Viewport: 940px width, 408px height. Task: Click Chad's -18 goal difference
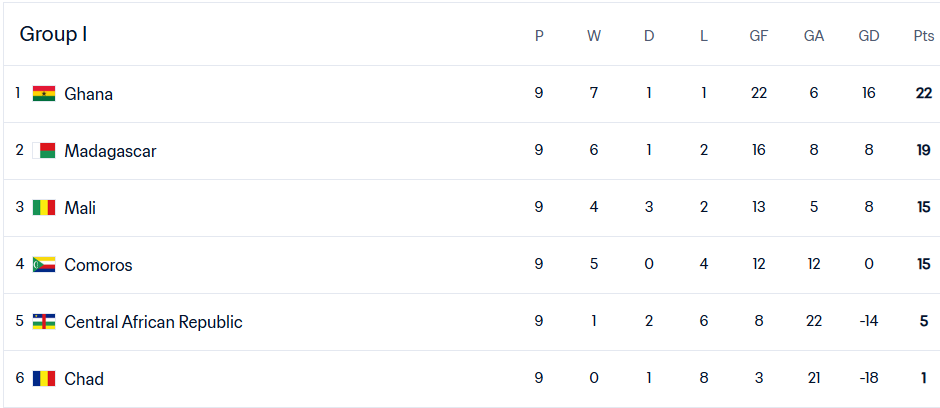[868, 379]
